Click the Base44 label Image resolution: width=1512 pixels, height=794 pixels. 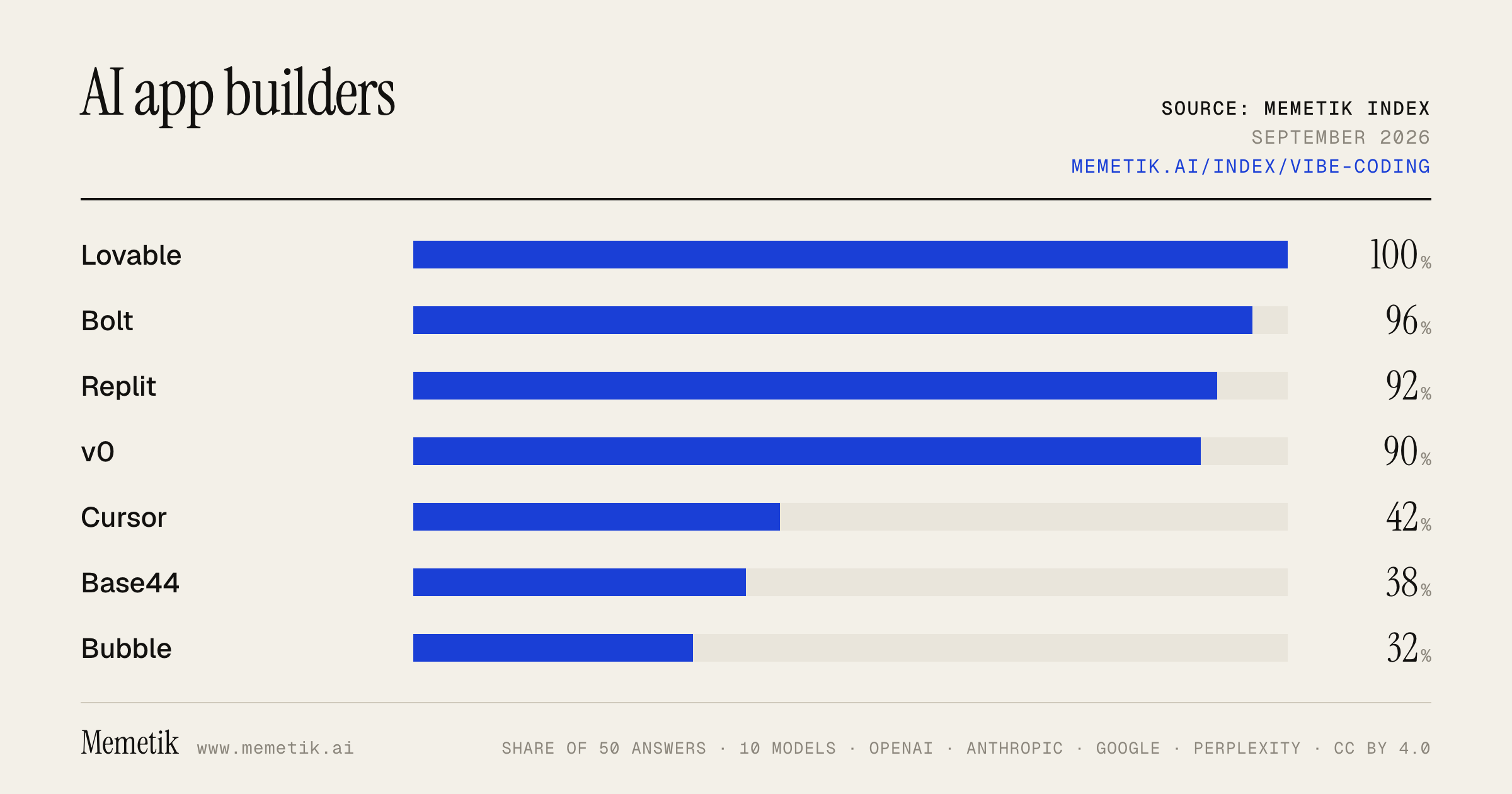pyautogui.click(x=130, y=583)
